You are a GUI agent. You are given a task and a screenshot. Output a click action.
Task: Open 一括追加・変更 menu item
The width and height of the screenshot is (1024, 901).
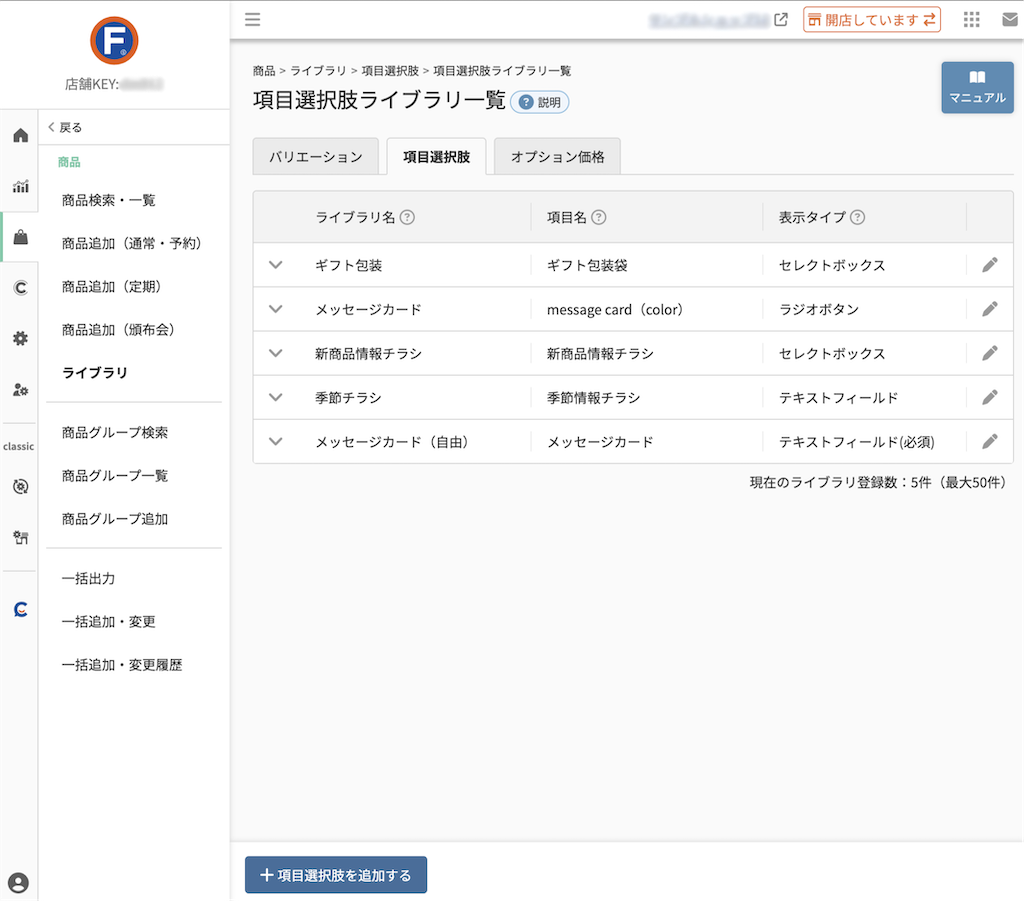point(108,622)
